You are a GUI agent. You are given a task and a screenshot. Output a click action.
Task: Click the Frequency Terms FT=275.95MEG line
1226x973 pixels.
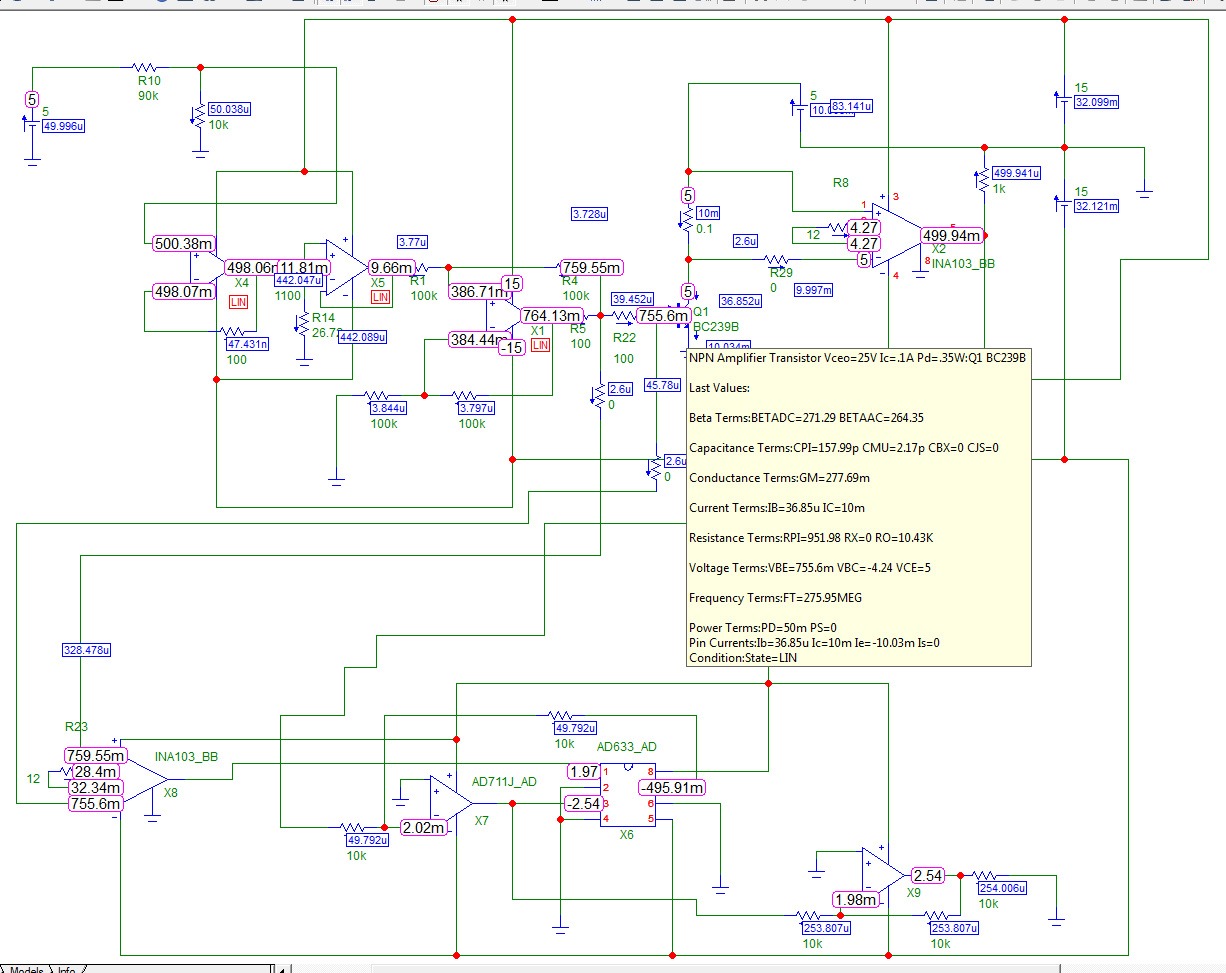coord(776,598)
